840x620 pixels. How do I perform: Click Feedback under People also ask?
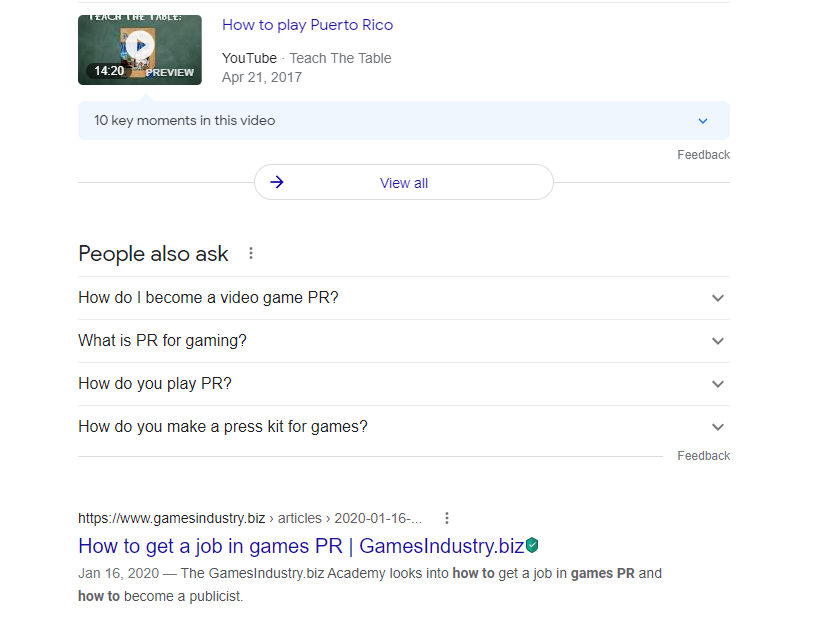[703, 455]
